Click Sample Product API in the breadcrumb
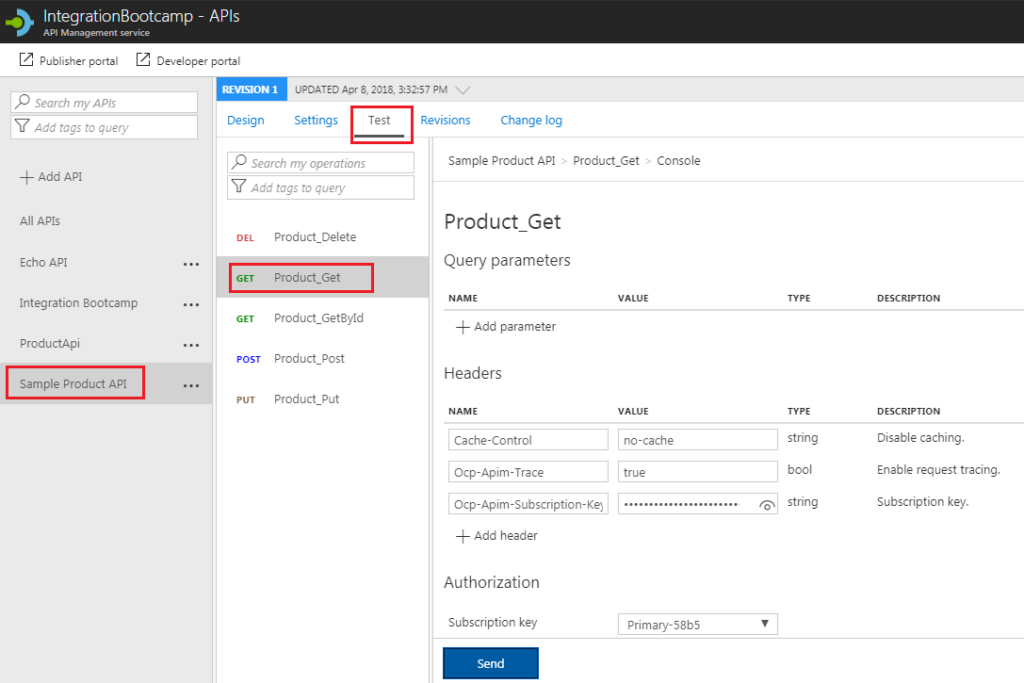This screenshot has width=1024, height=683. tap(502, 161)
